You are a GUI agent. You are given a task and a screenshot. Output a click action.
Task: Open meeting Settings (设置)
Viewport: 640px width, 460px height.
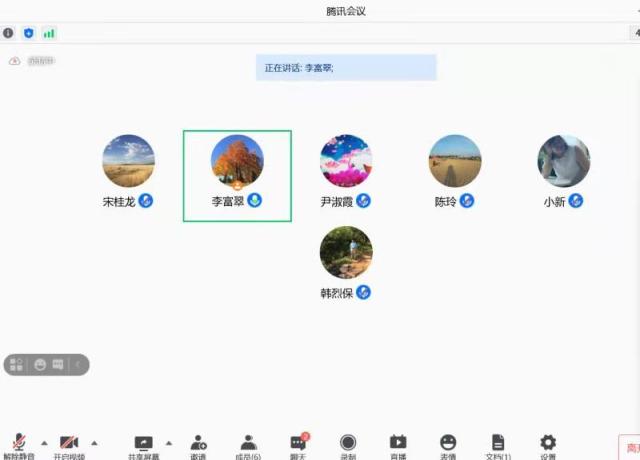click(x=548, y=444)
